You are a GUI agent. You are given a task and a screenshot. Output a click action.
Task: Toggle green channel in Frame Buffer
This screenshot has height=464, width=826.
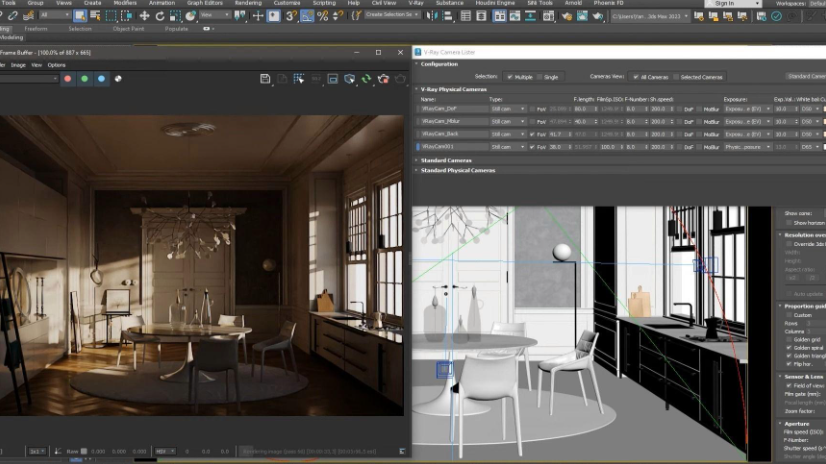(84, 78)
